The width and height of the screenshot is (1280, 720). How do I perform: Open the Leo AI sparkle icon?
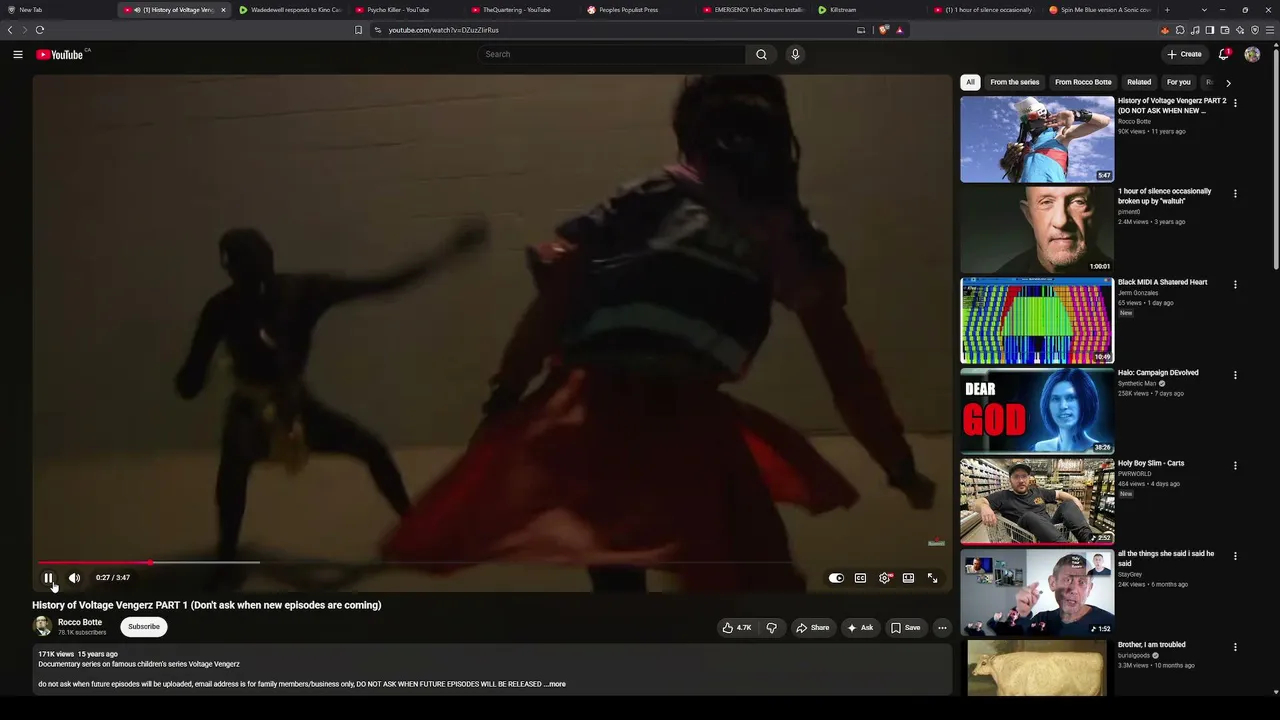coord(1240,30)
